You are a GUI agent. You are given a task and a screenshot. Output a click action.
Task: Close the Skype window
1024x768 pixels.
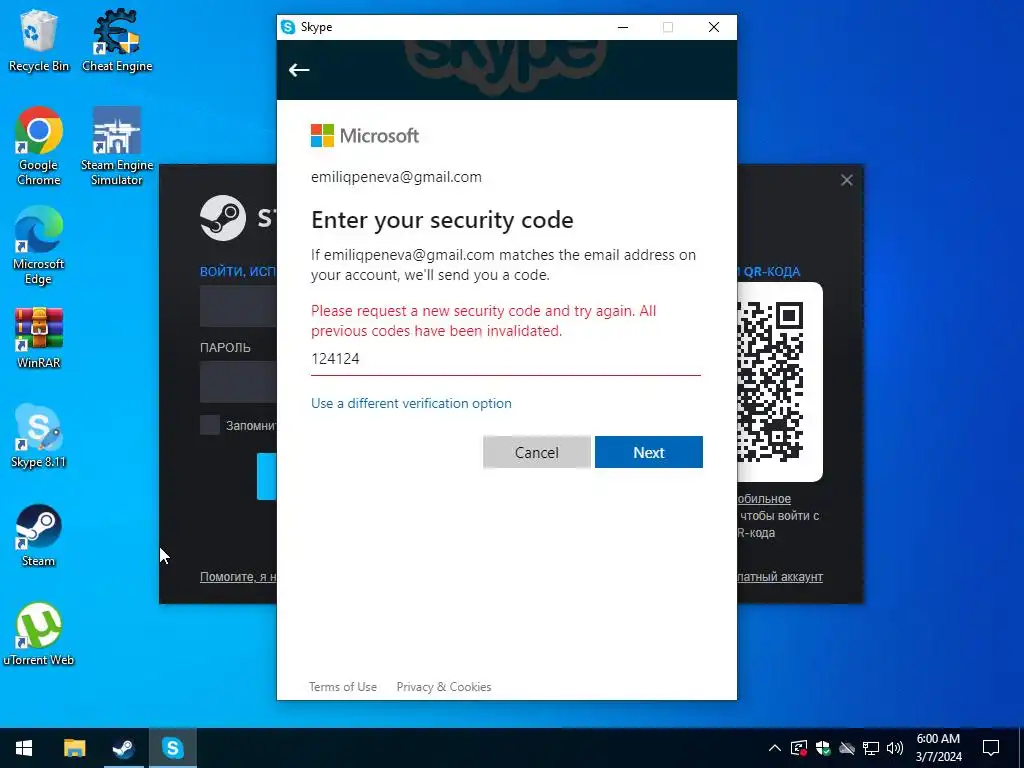coord(714,27)
